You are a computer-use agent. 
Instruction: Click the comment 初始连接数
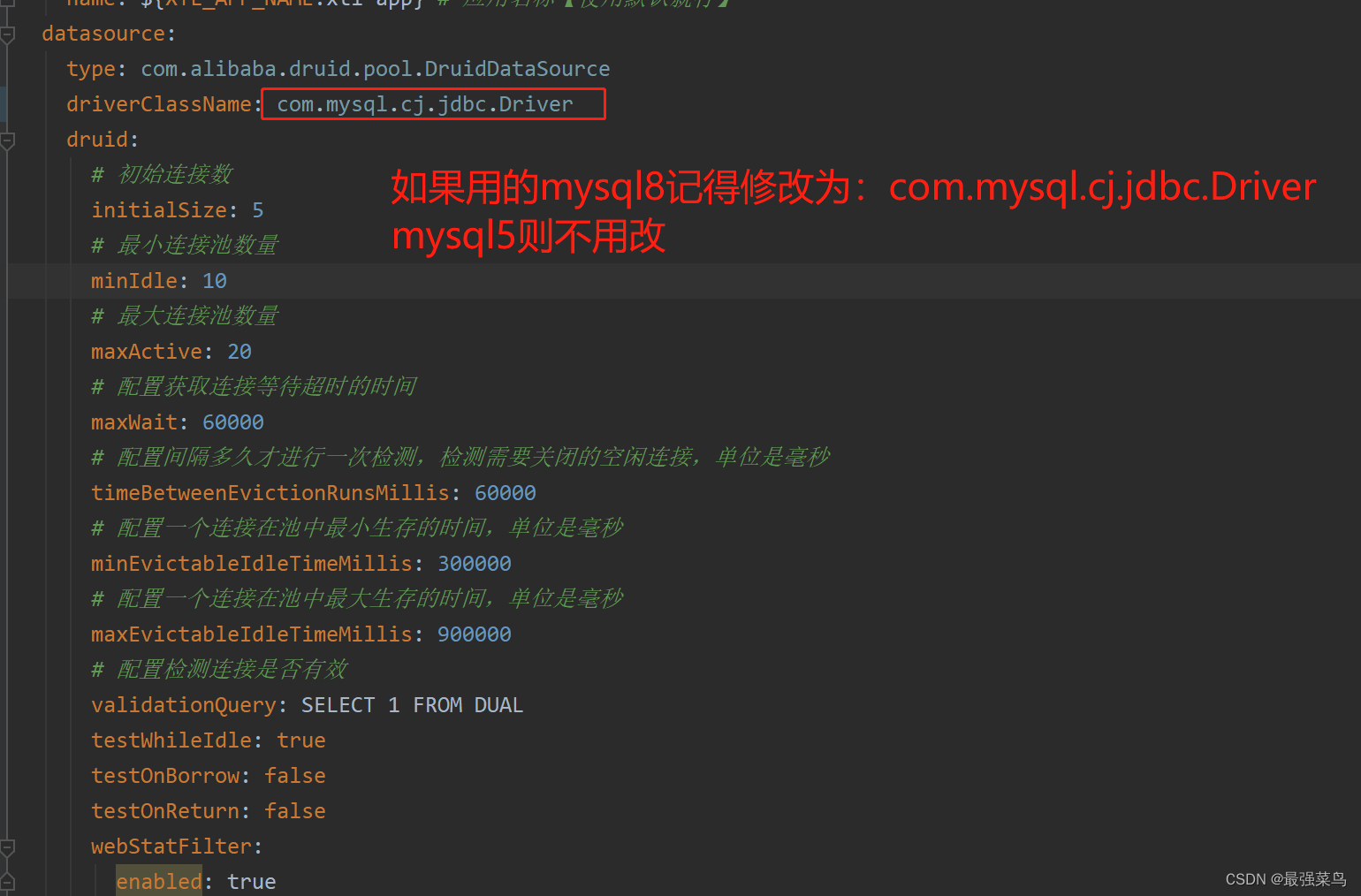click(x=162, y=174)
